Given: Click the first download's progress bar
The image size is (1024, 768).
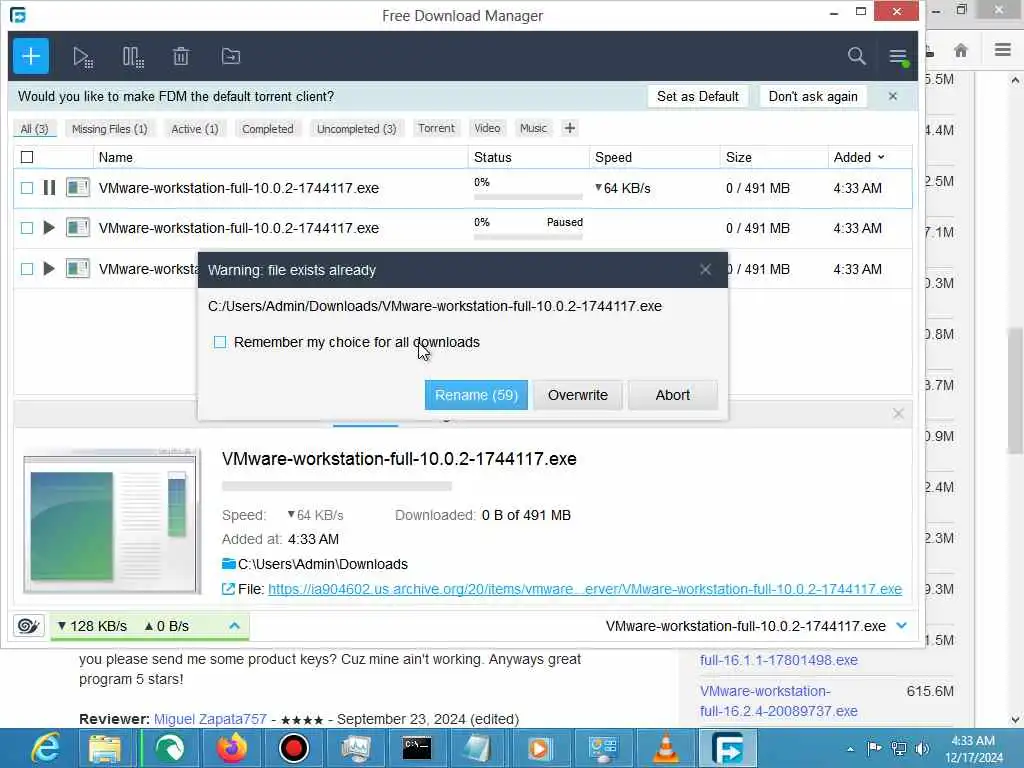Looking at the screenshot, I should (x=528, y=196).
